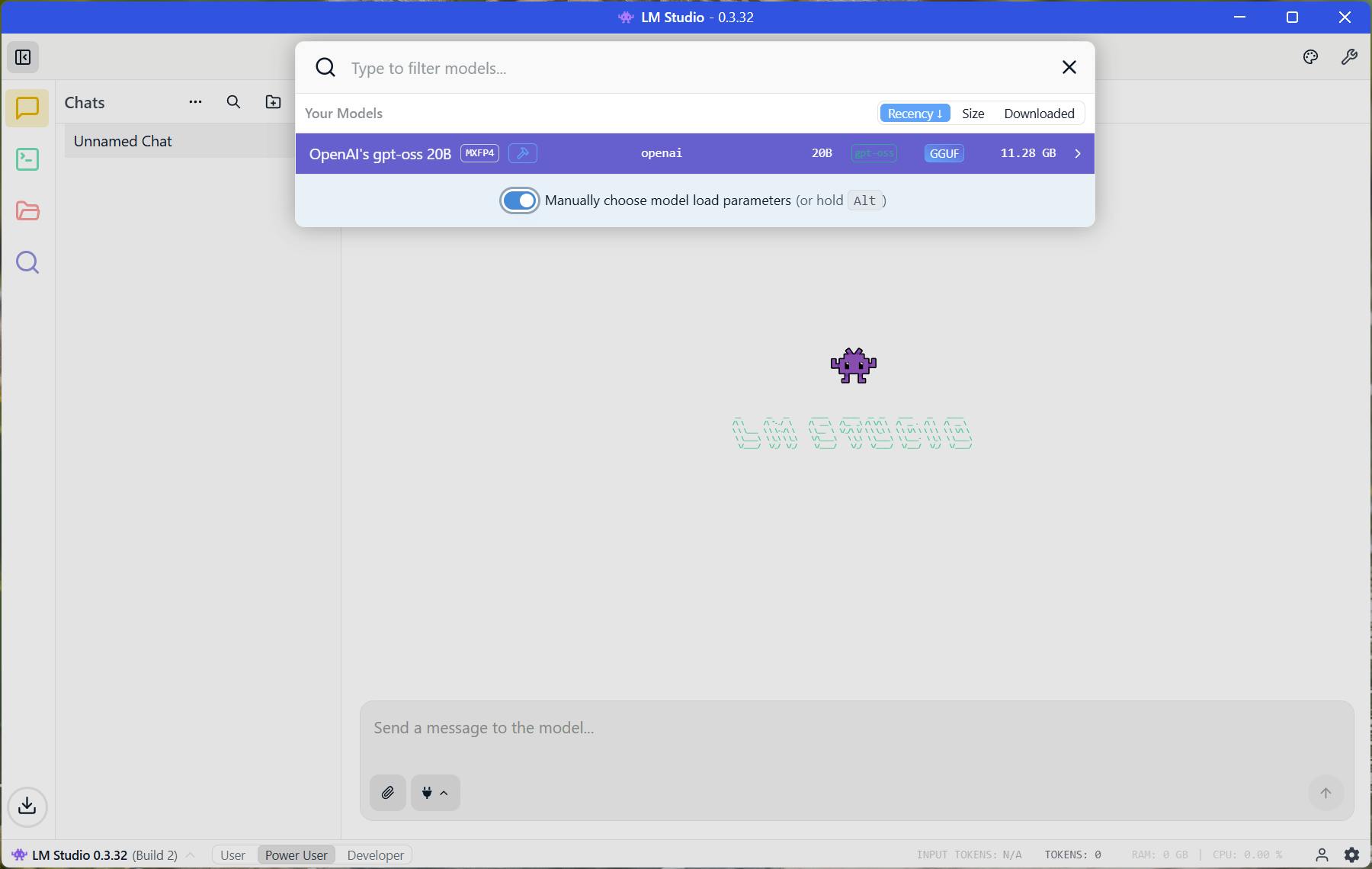Open the model downloads icon at bottom left
The image size is (1372, 869).
[27, 807]
